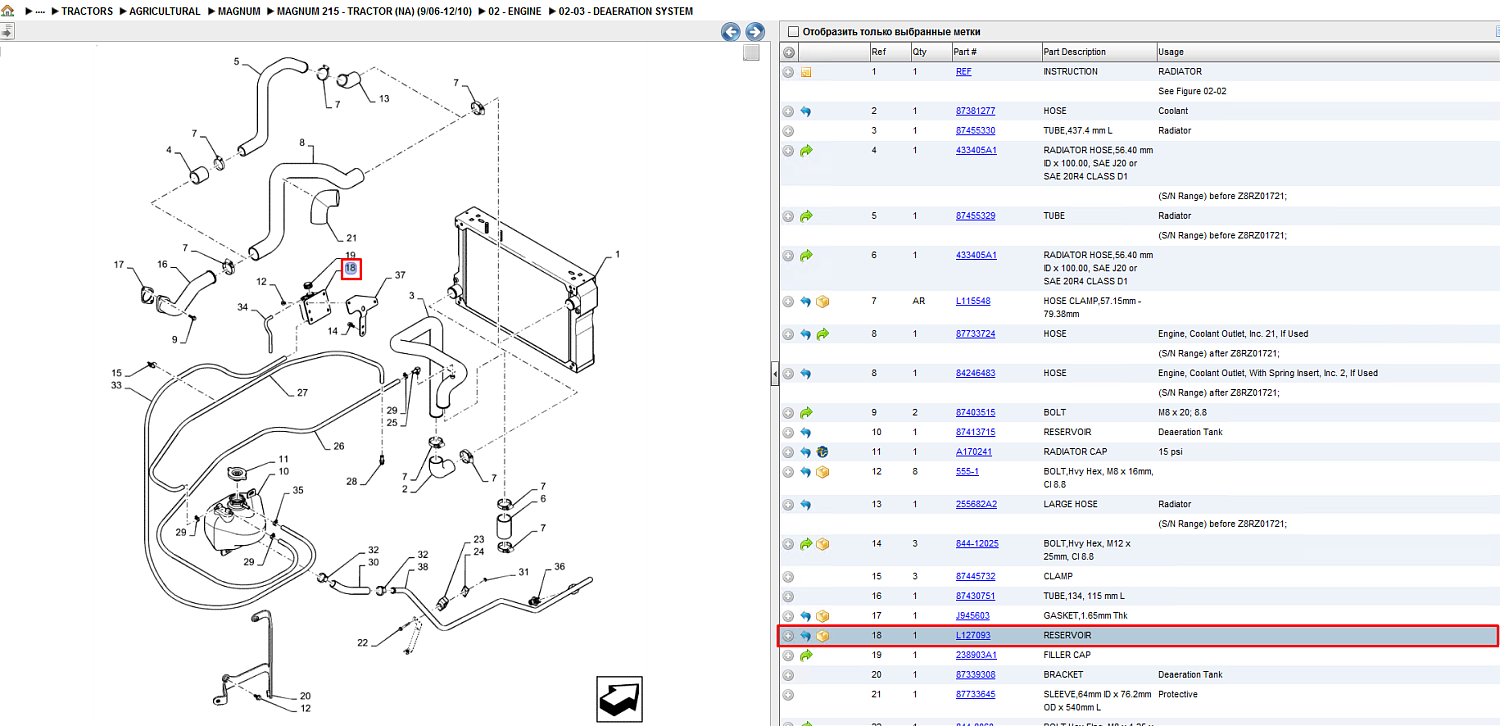Expand the BRACKET row plus icon
The width and height of the screenshot is (1500, 726).
point(789,675)
